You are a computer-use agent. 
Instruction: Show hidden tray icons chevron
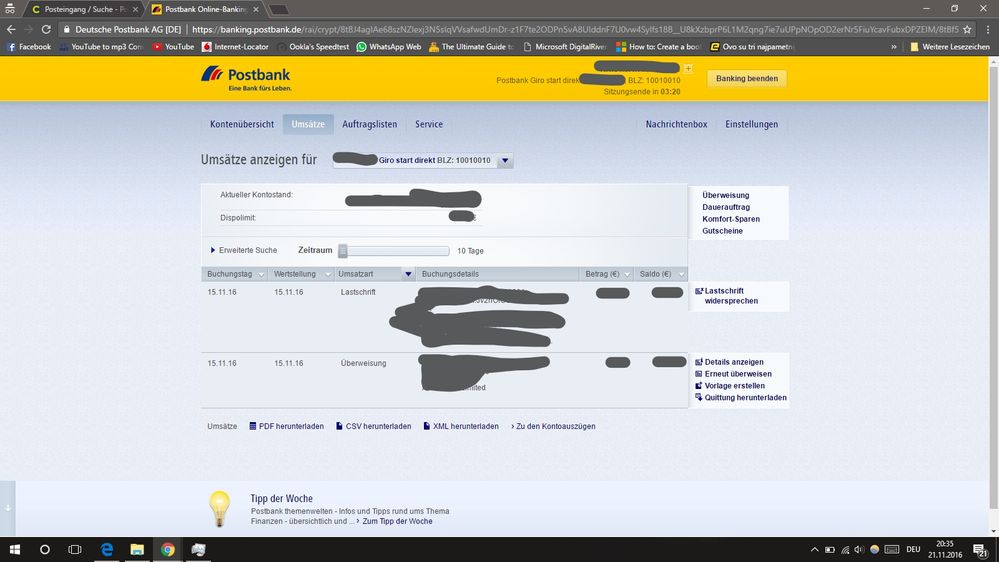click(814, 549)
